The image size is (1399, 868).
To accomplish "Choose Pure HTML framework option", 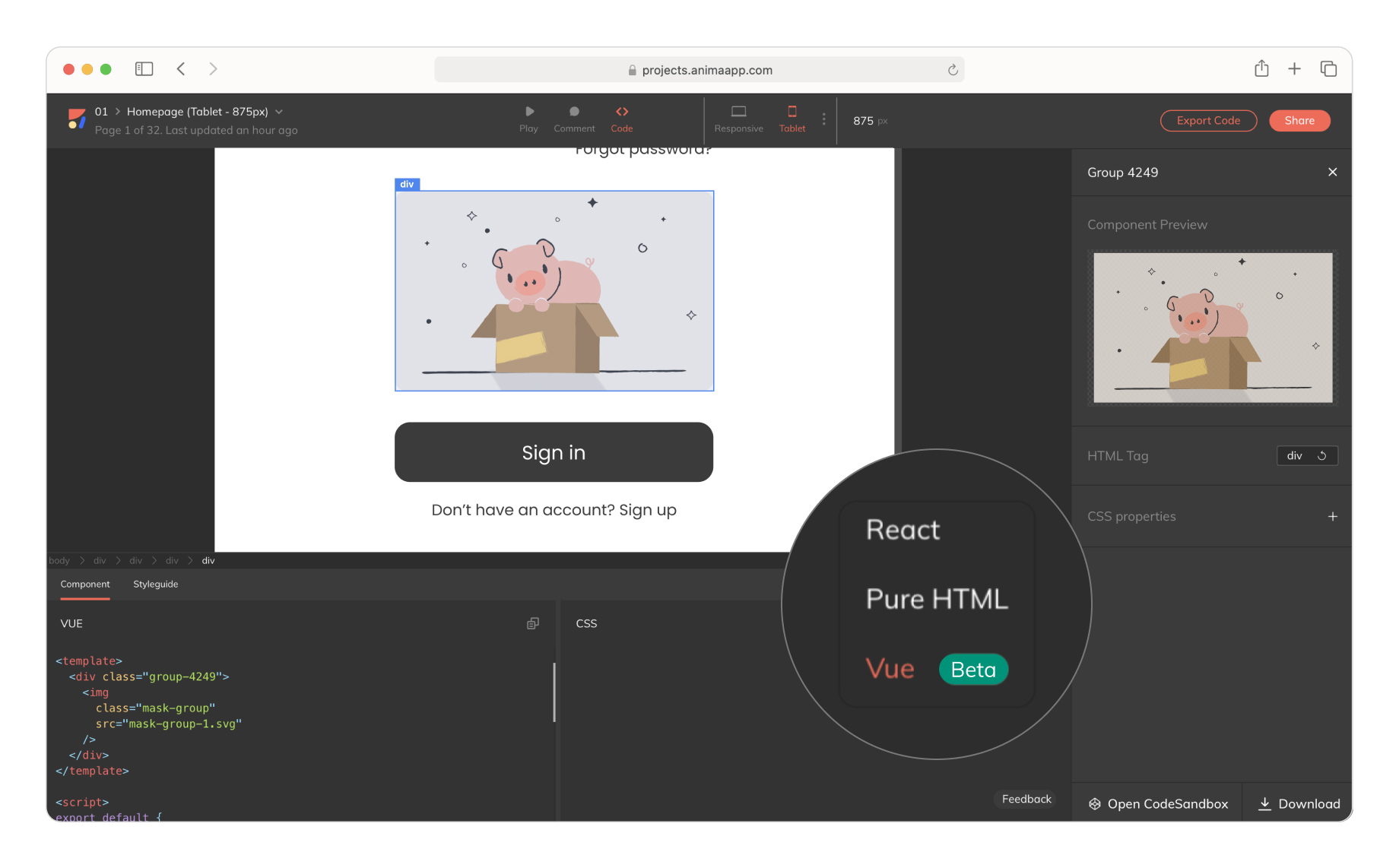I will (x=937, y=599).
